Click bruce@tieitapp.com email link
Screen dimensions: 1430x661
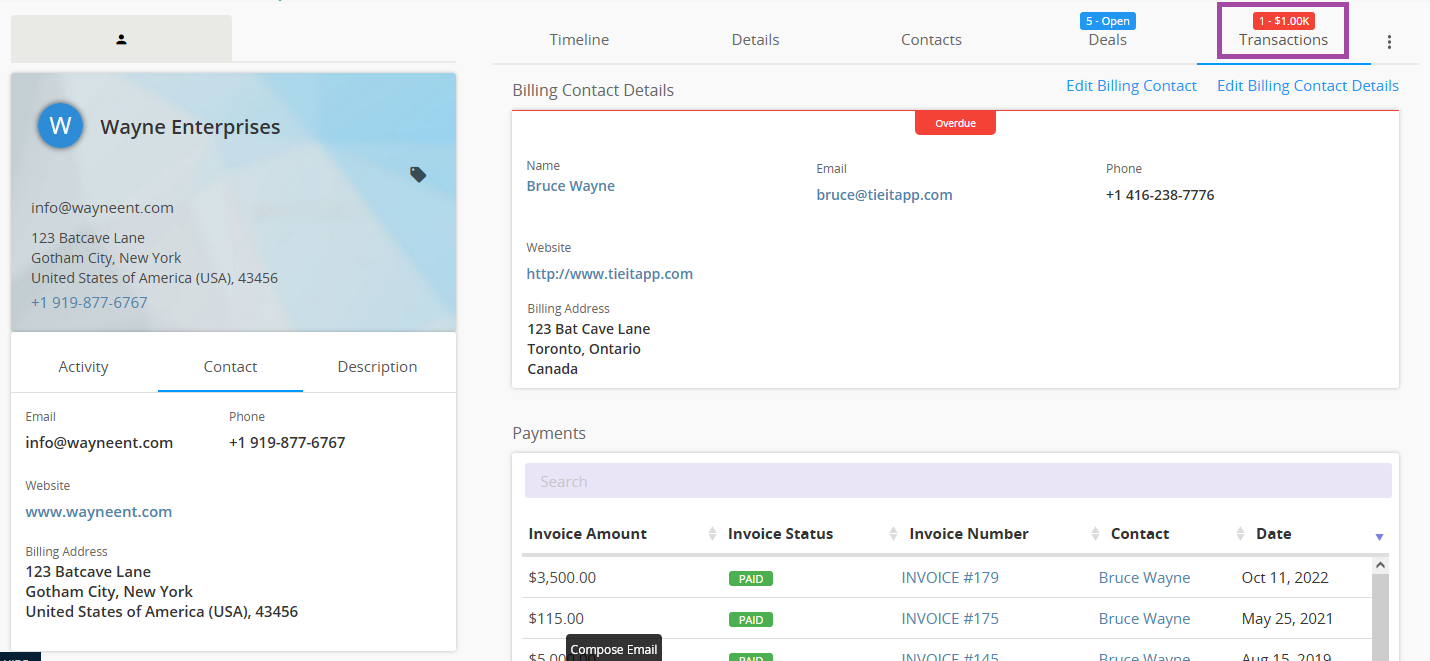point(884,195)
